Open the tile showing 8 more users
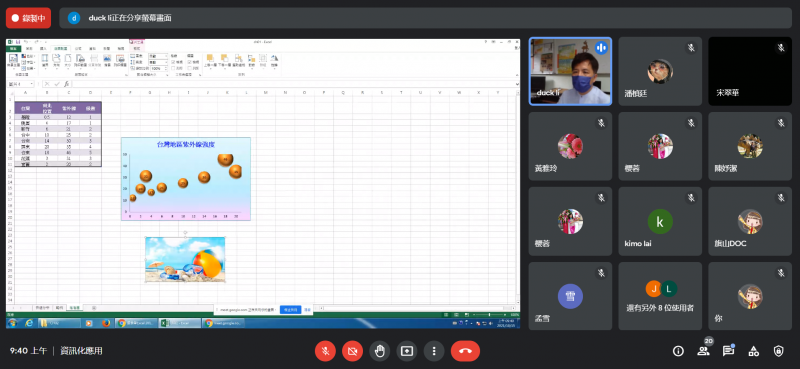This screenshot has height=369, width=800. tap(660, 296)
